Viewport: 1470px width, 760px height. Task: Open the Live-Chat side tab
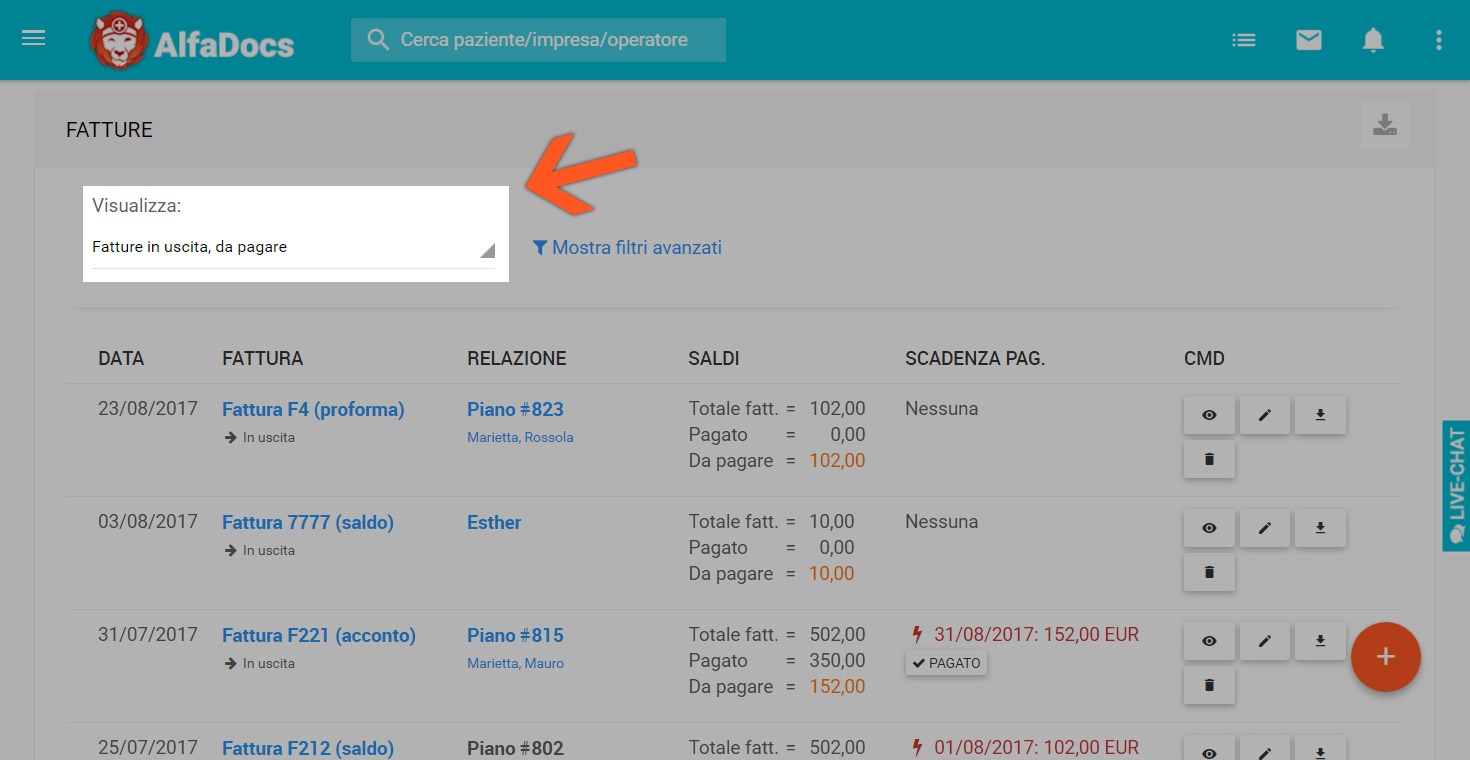click(1456, 486)
